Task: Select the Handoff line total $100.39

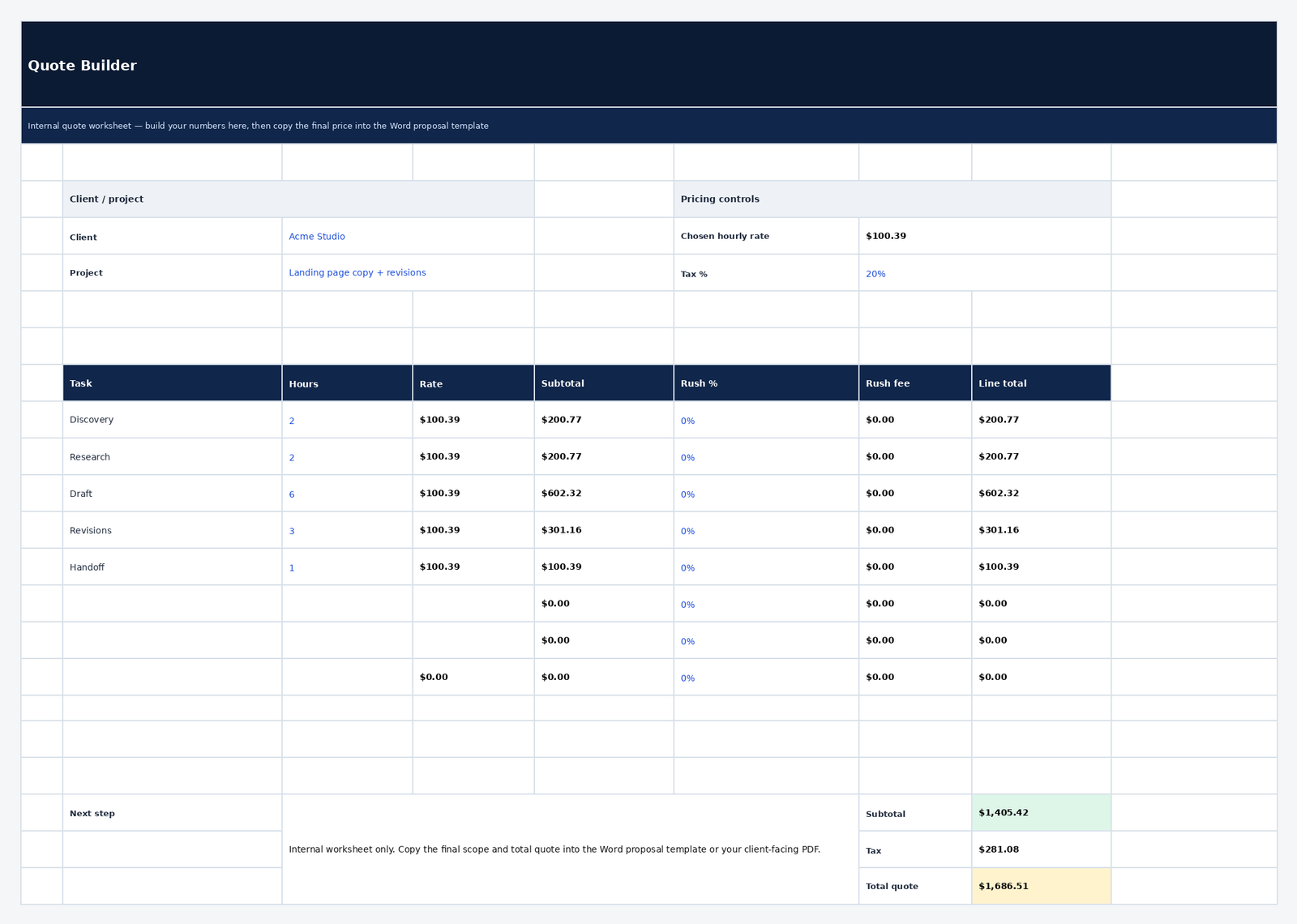Action: point(999,567)
